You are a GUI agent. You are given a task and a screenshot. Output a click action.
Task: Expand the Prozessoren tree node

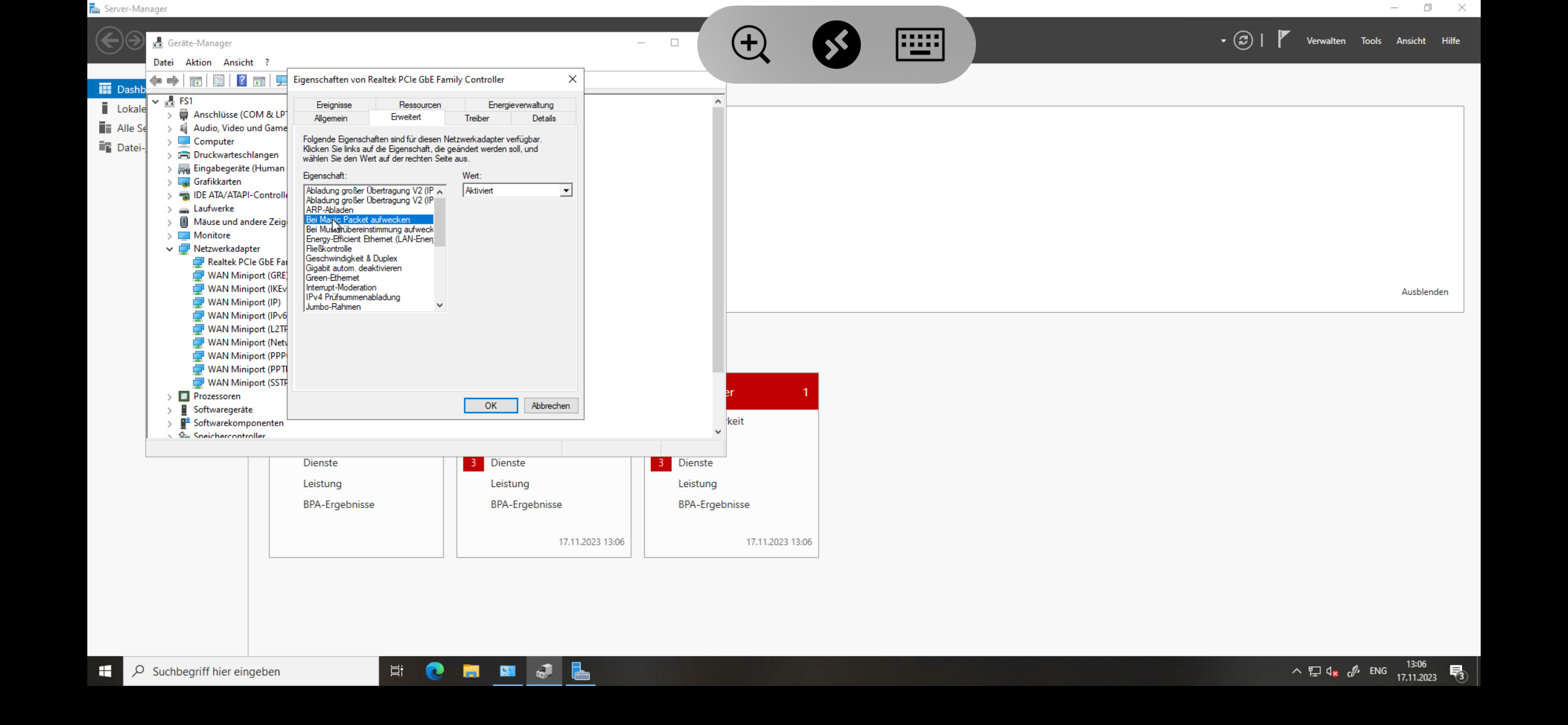coord(170,397)
